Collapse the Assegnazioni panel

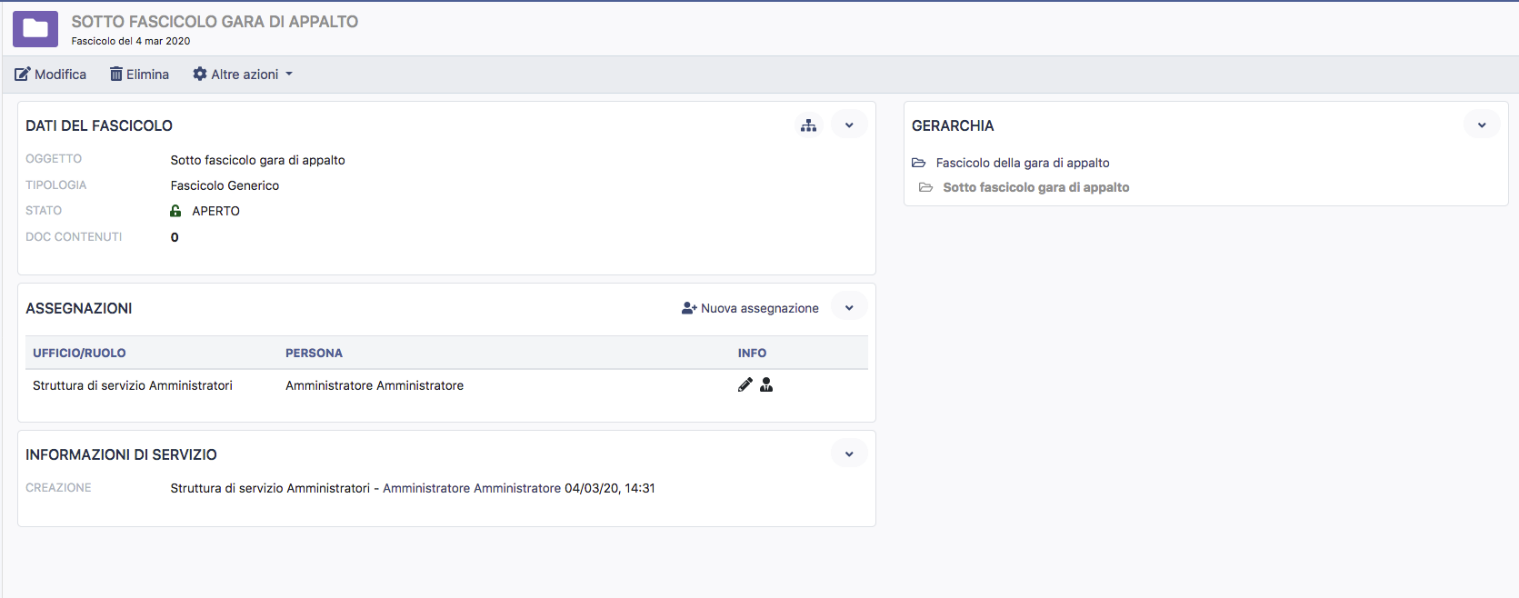pyautogui.click(x=849, y=308)
